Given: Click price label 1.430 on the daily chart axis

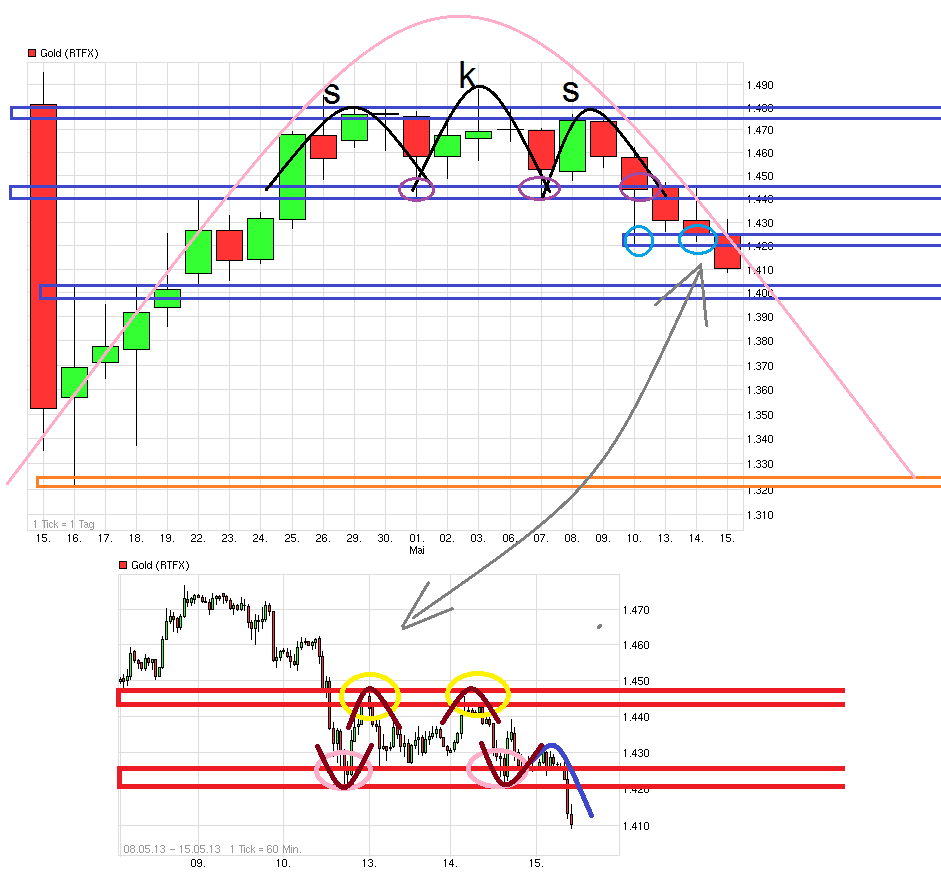Looking at the screenshot, I should point(760,223).
